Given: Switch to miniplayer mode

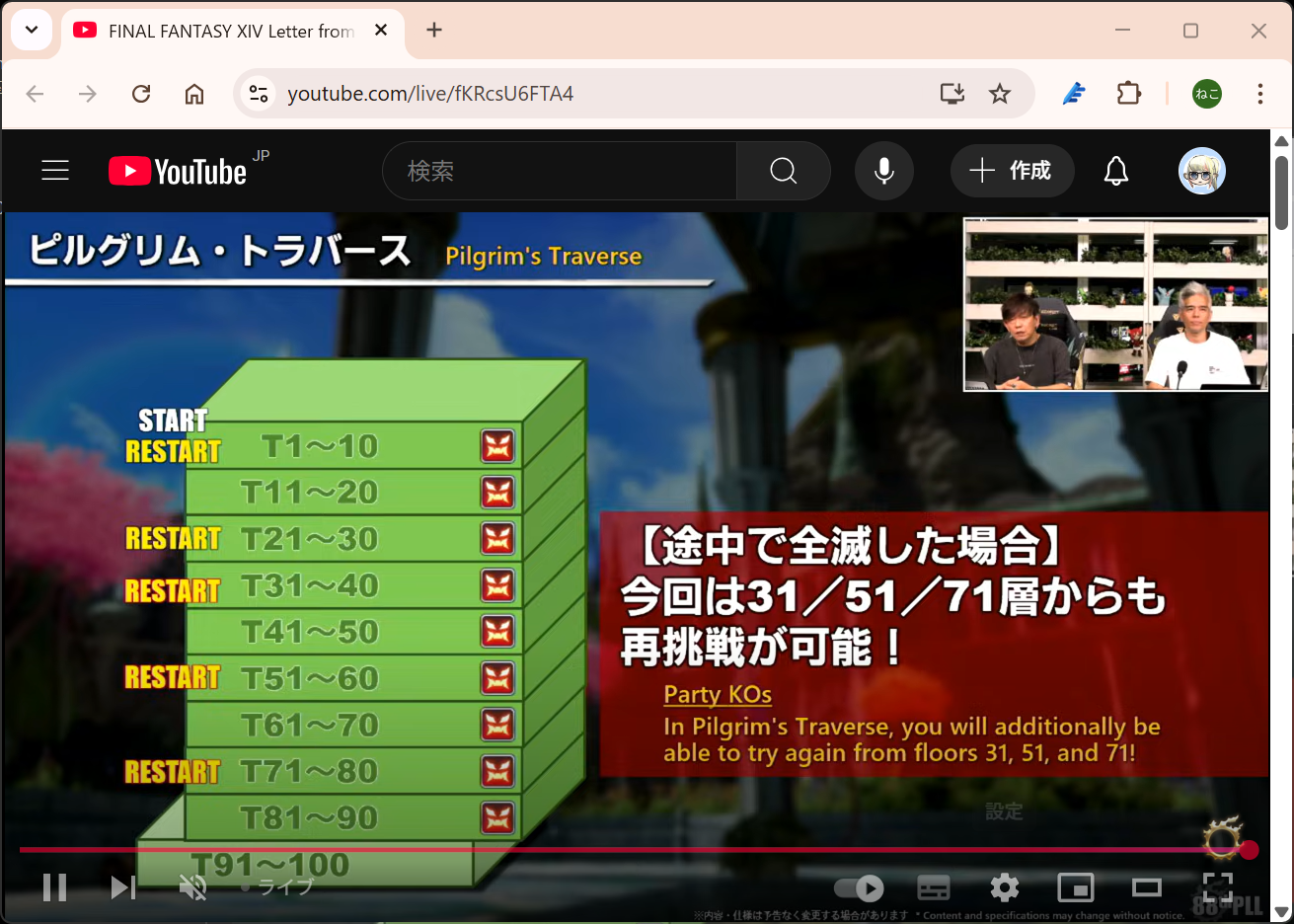Looking at the screenshot, I should point(1076,888).
